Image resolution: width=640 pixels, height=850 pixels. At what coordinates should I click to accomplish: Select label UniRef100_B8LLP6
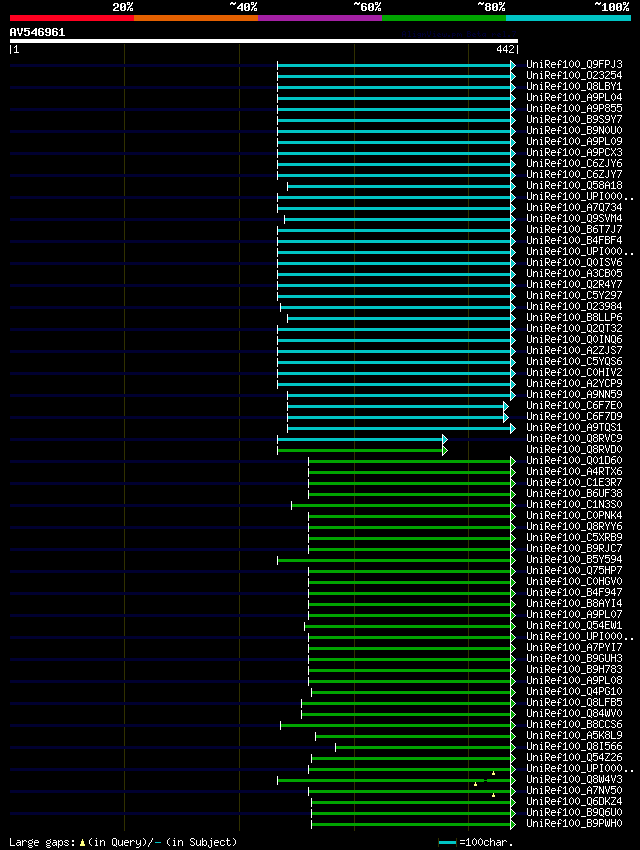[x=574, y=317]
